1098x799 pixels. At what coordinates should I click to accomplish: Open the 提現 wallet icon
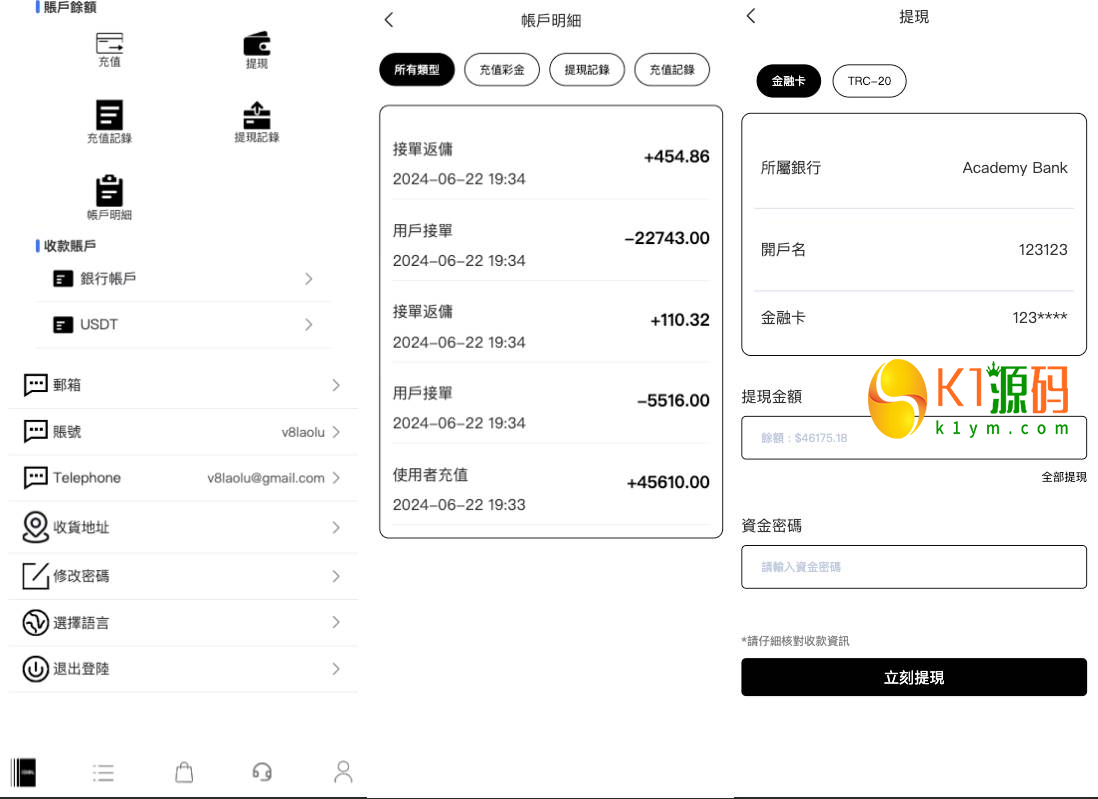257,43
